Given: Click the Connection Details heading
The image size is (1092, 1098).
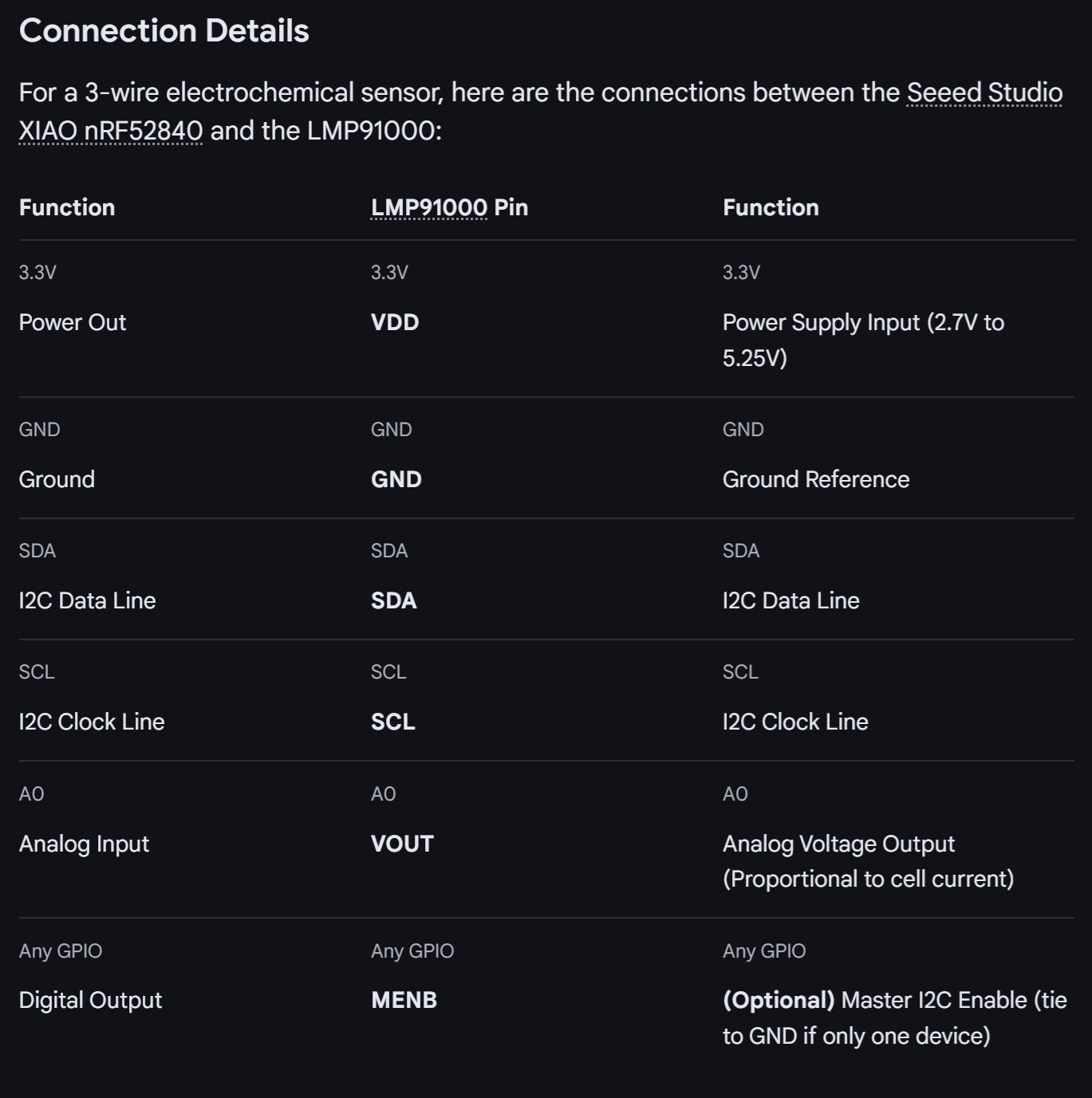Looking at the screenshot, I should pyautogui.click(x=164, y=31).
